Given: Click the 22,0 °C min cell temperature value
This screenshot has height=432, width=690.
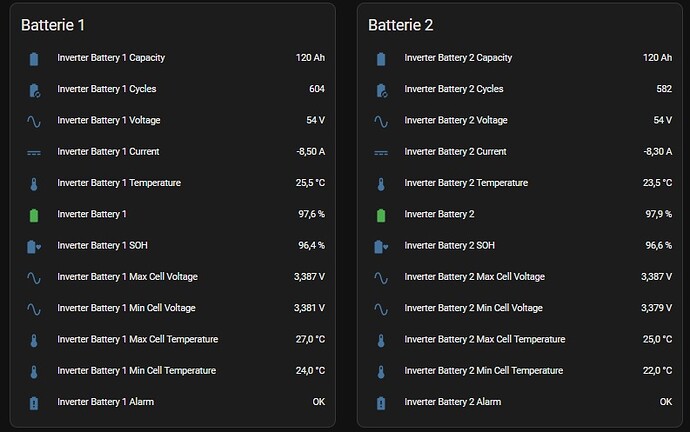Looking at the screenshot, I should pyautogui.click(x=657, y=370).
